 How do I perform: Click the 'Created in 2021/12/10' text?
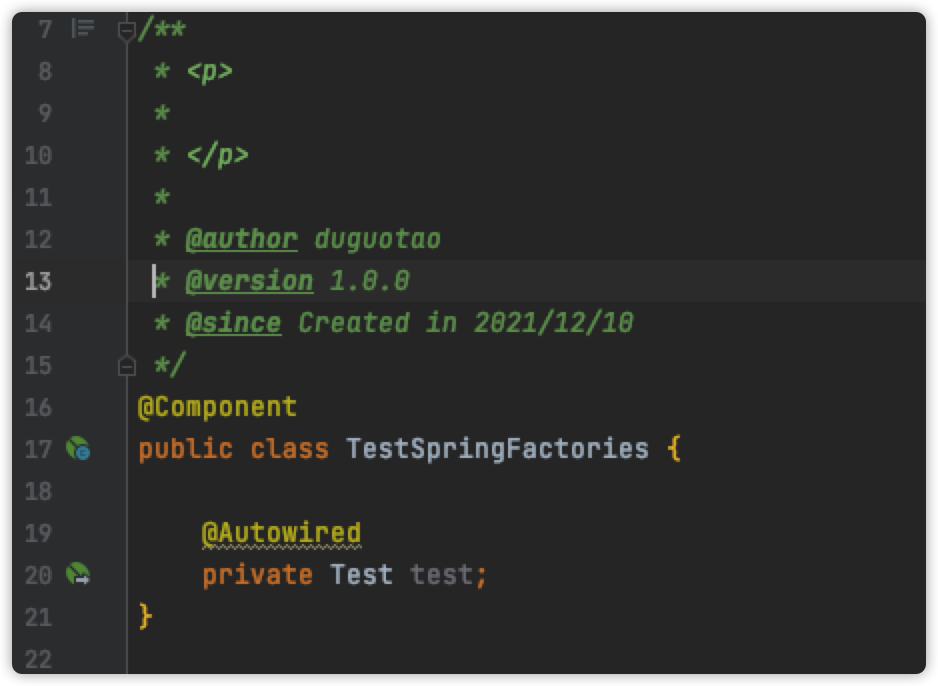point(465,323)
